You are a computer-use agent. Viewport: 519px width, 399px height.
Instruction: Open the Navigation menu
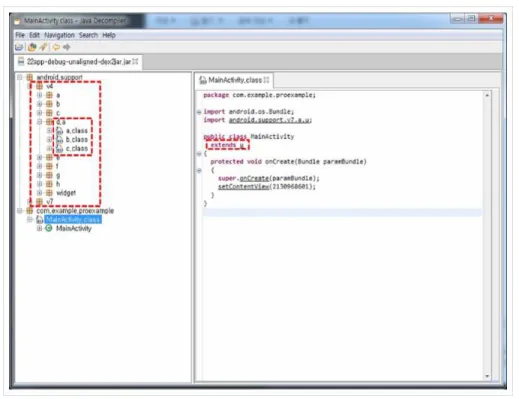(x=59, y=35)
